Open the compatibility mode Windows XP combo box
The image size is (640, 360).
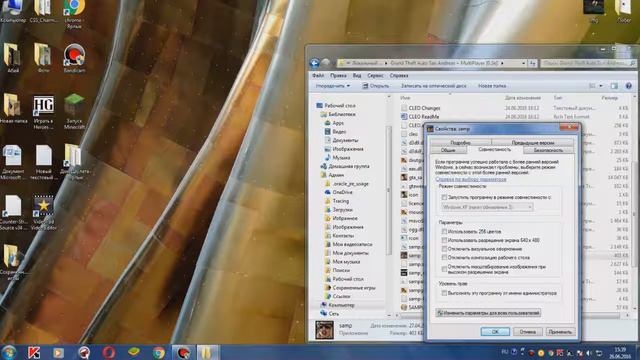tap(487, 207)
